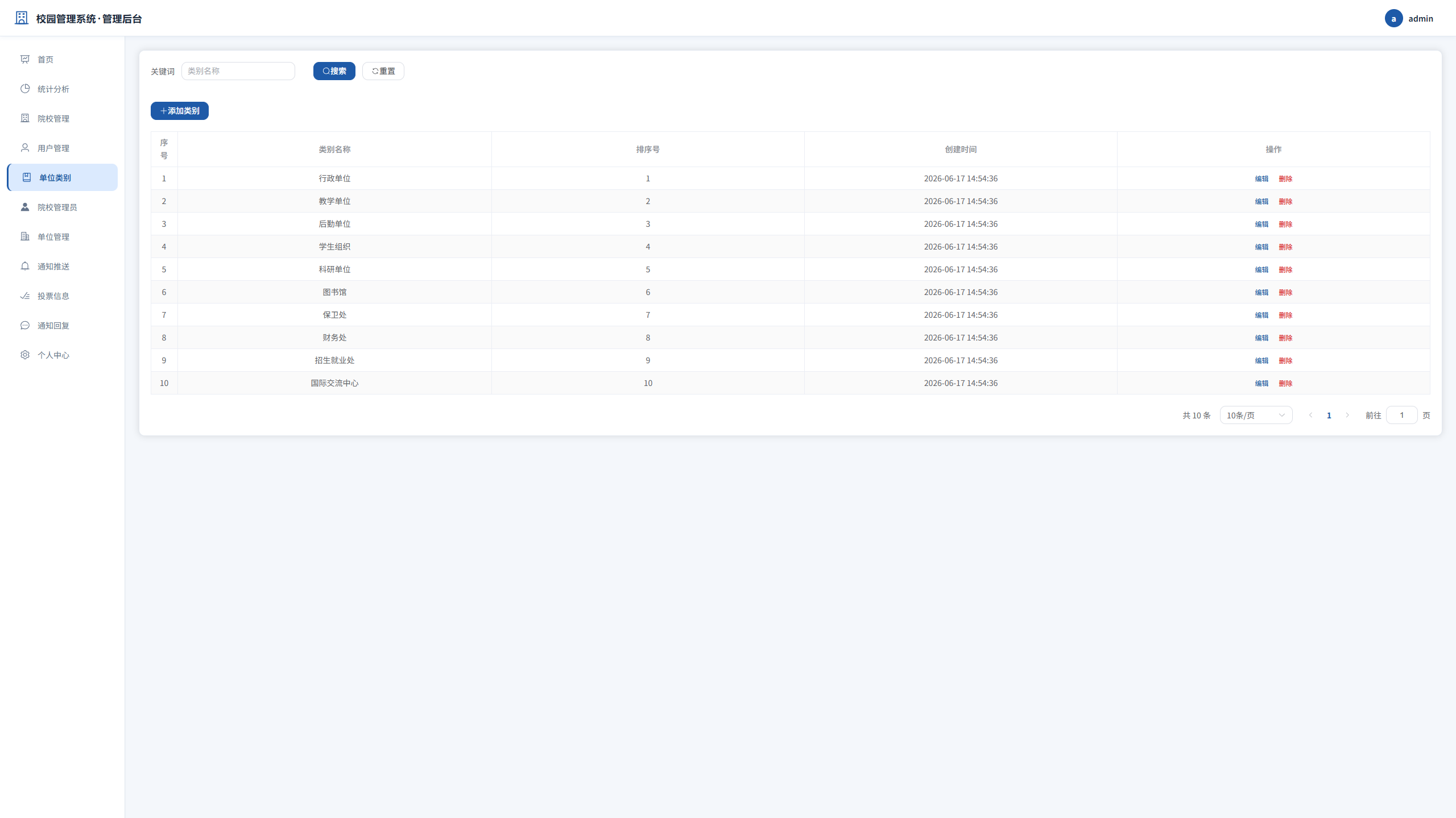Select 单位类别 menu item

(x=63, y=177)
